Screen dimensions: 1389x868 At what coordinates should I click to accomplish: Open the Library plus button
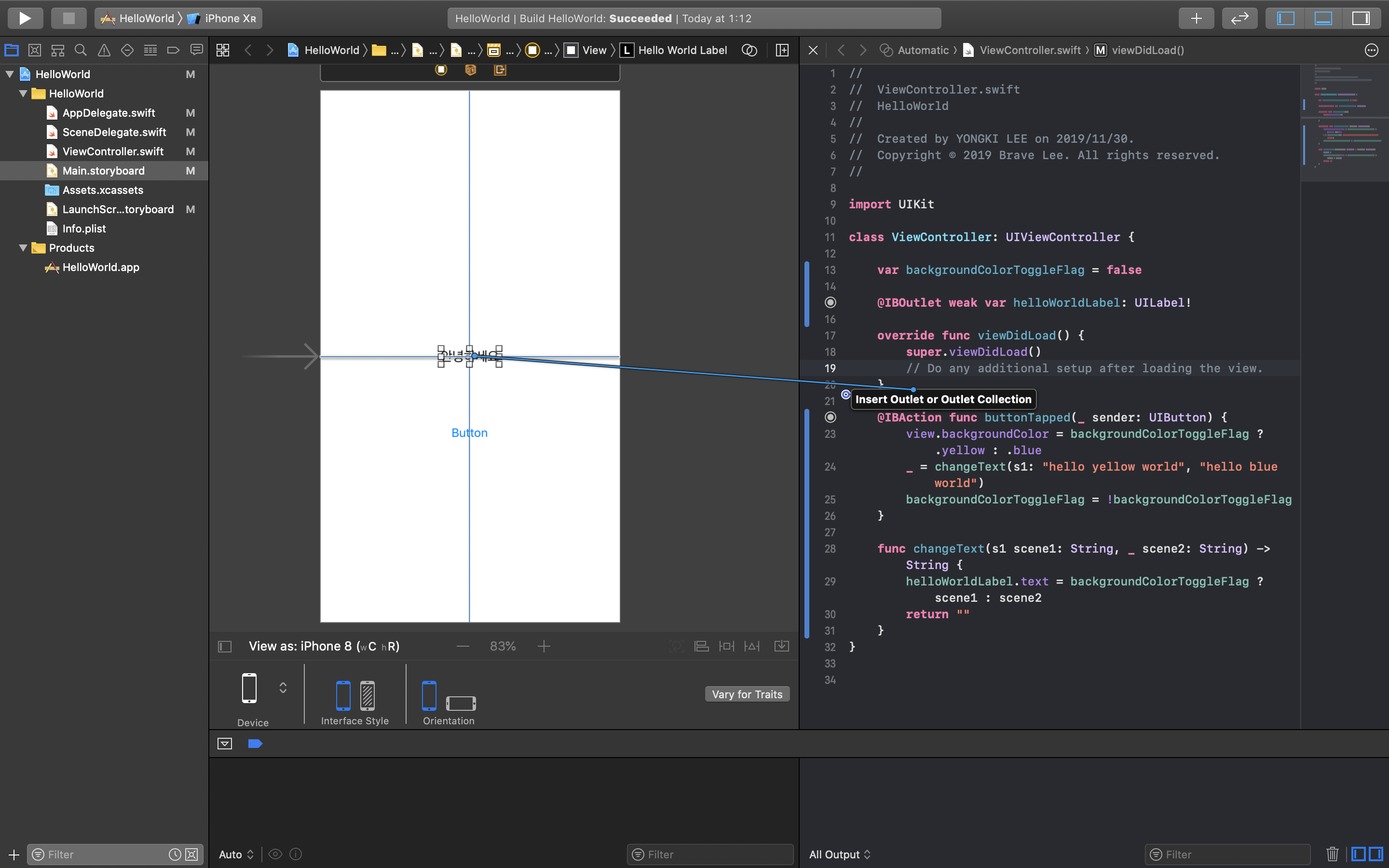(x=1196, y=18)
